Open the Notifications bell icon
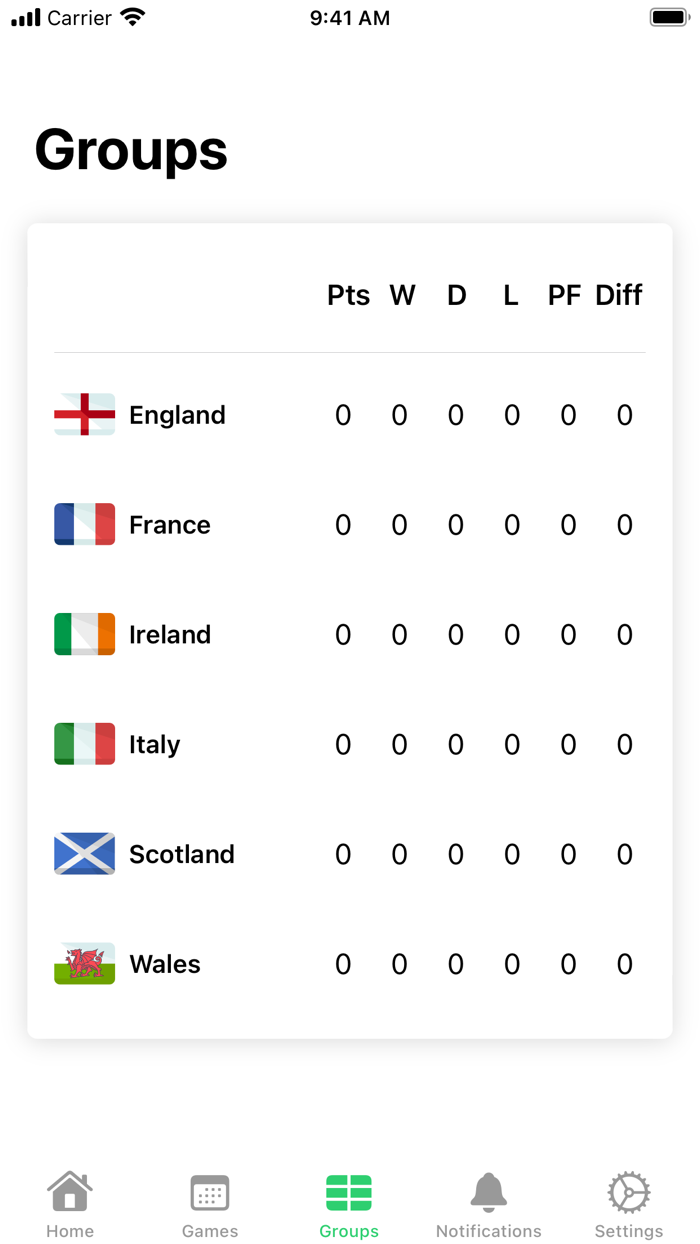This screenshot has height=1244, width=700. [x=489, y=1191]
